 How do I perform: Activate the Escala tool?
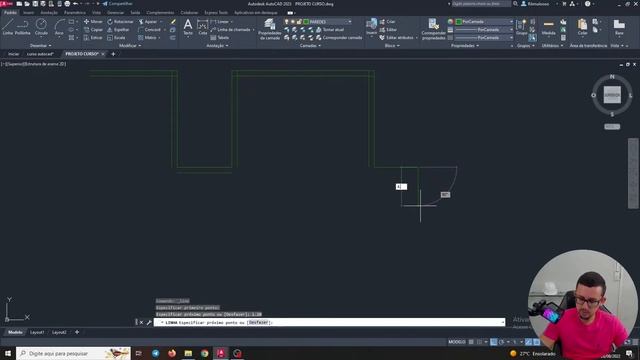117,38
